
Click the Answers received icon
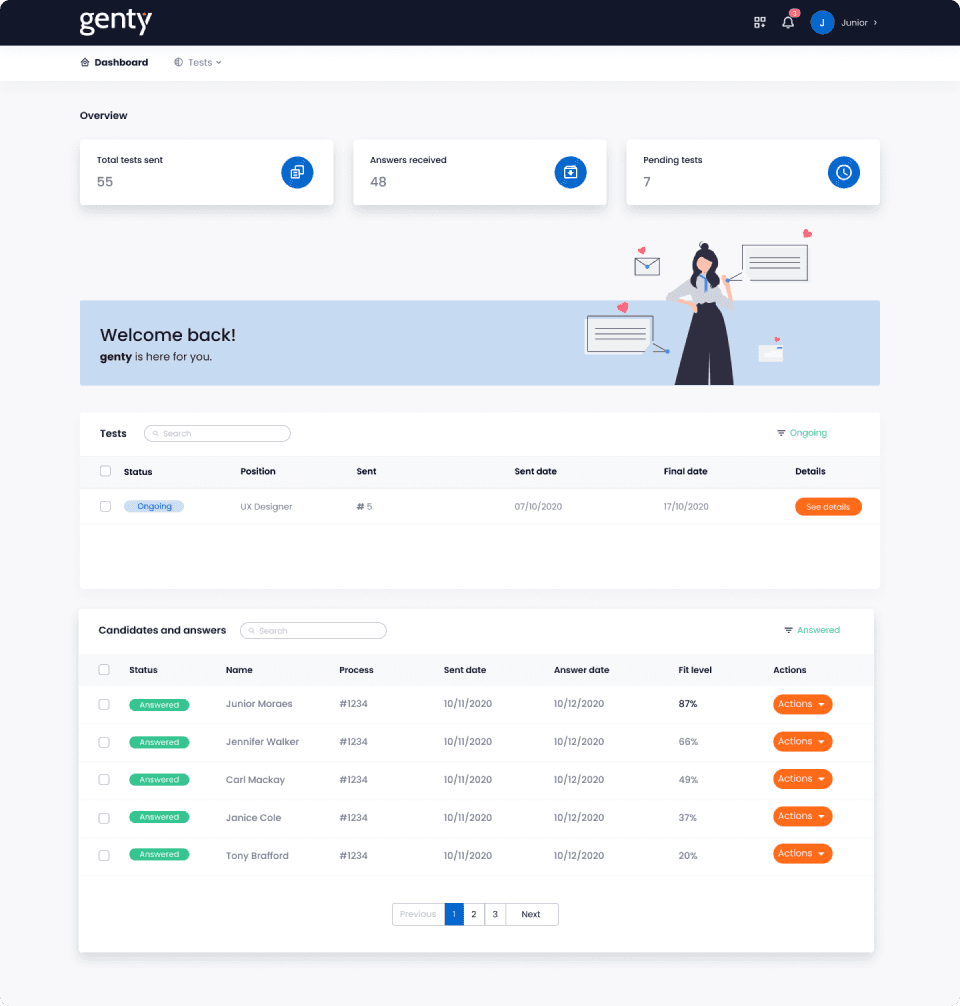point(570,172)
